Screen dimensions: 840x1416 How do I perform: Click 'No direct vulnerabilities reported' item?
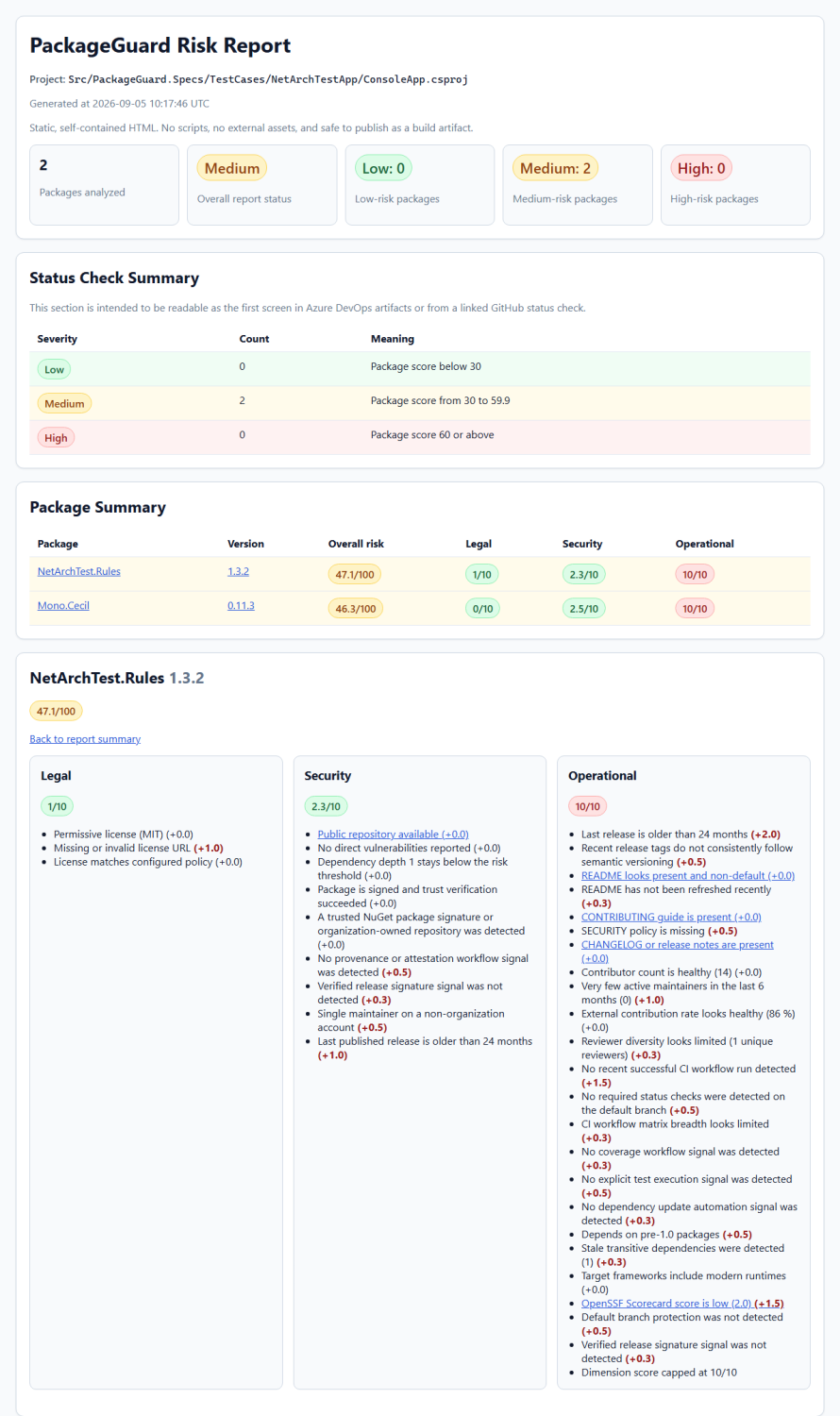pos(410,849)
